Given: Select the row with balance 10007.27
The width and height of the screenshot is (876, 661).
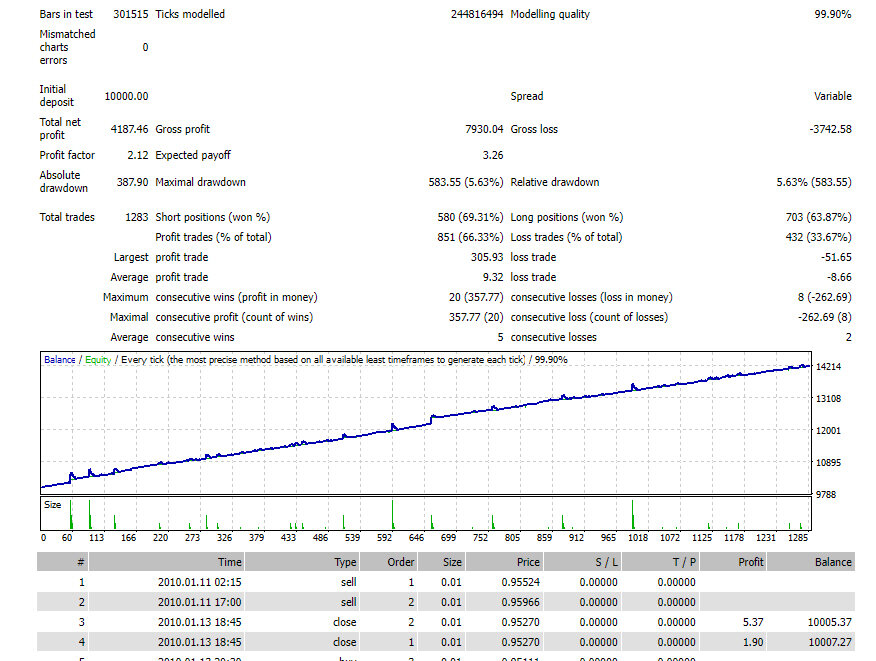Looking at the screenshot, I should [x=446, y=642].
